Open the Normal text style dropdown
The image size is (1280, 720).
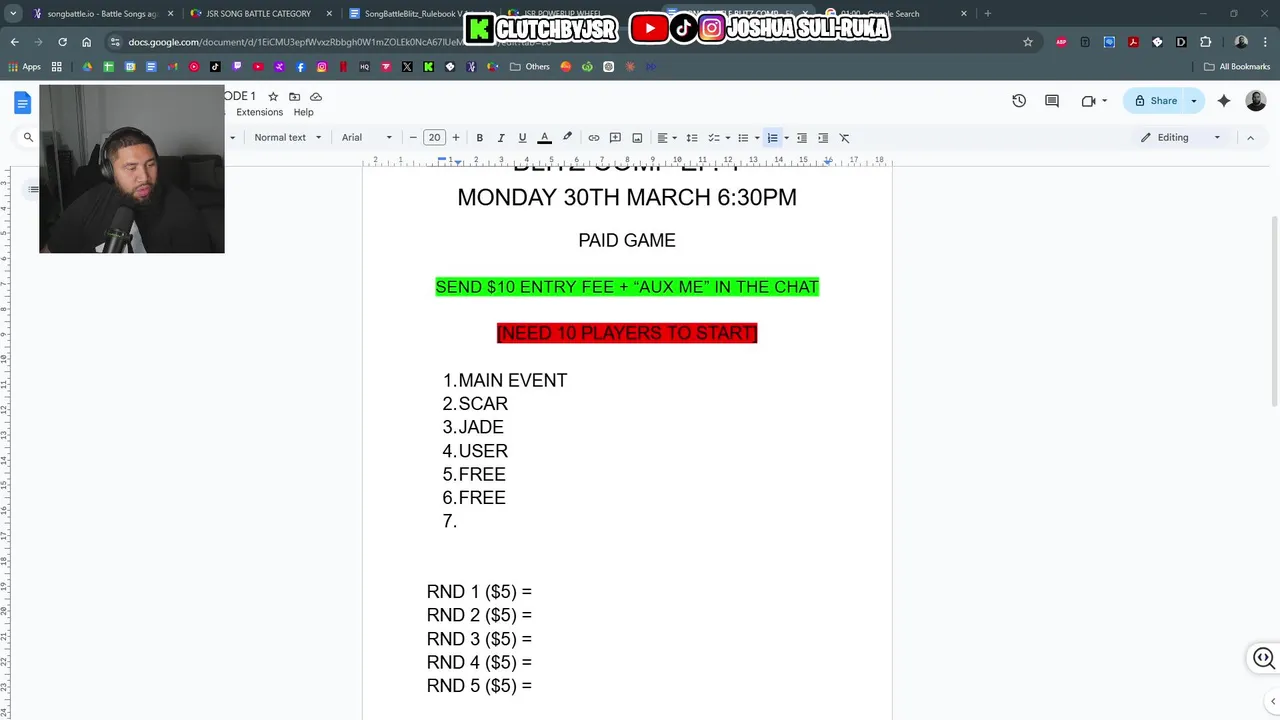288,138
